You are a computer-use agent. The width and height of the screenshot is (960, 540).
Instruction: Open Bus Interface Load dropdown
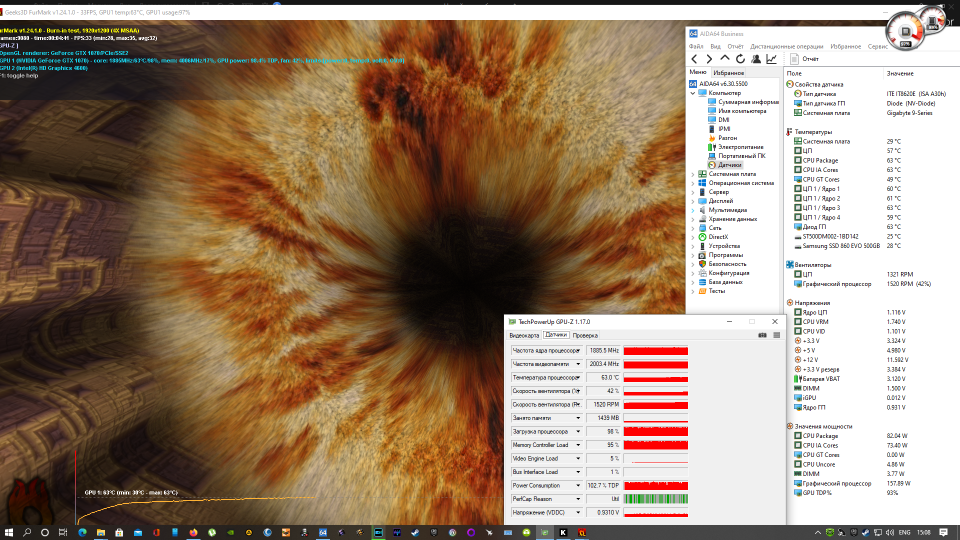578,472
